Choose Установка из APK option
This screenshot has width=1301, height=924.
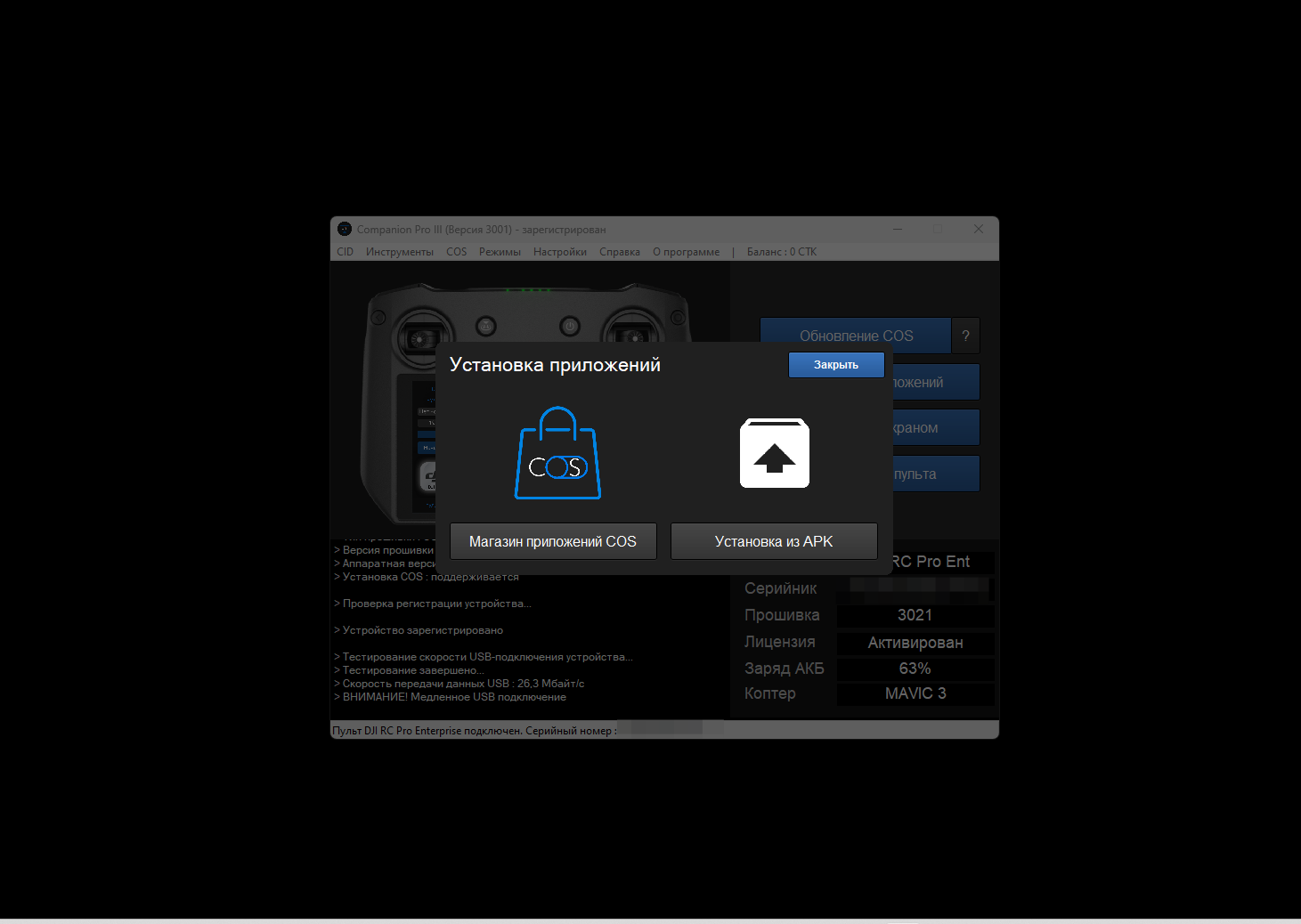click(x=774, y=541)
